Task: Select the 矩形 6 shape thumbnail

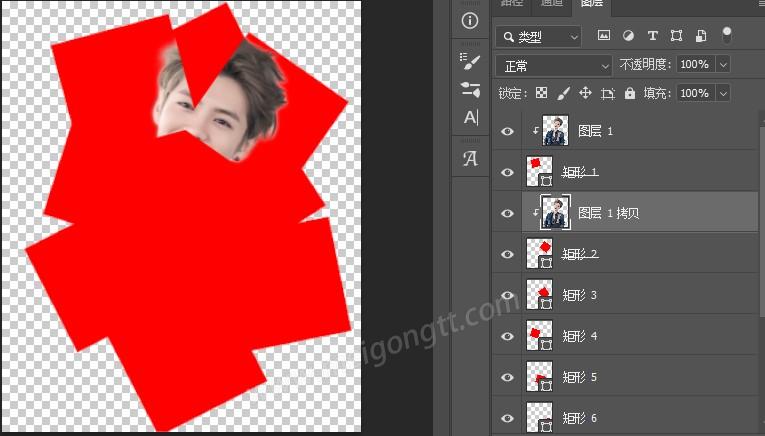Action: point(540,417)
